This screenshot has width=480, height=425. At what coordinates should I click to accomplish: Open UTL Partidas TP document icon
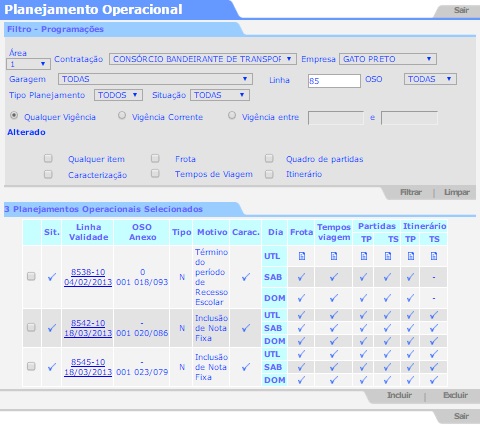tap(364, 256)
